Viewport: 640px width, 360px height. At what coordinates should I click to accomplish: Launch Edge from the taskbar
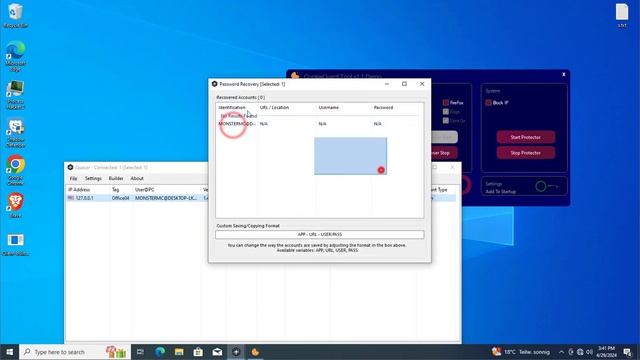[160, 352]
